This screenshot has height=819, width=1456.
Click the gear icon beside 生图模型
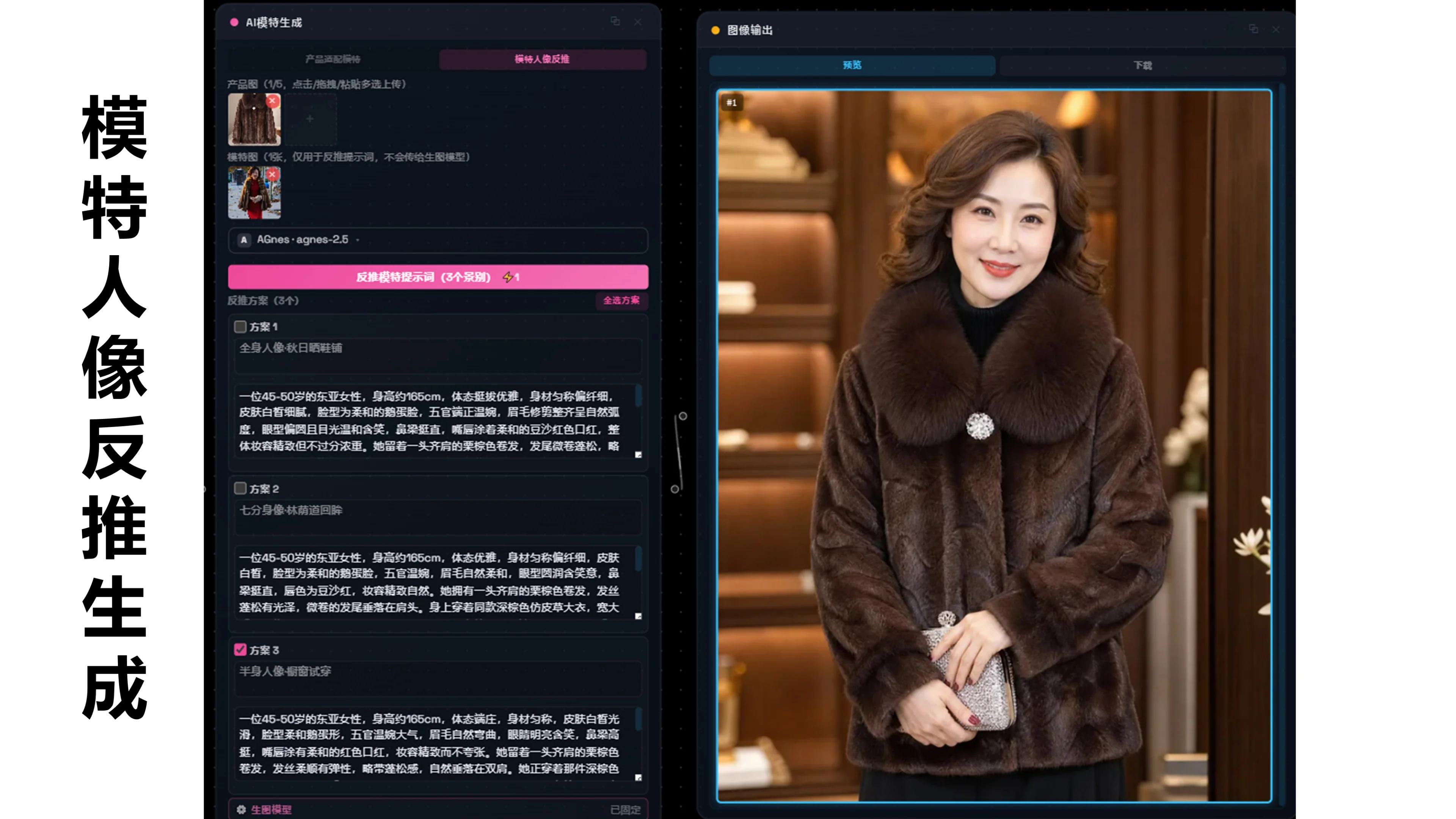tap(242, 810)
